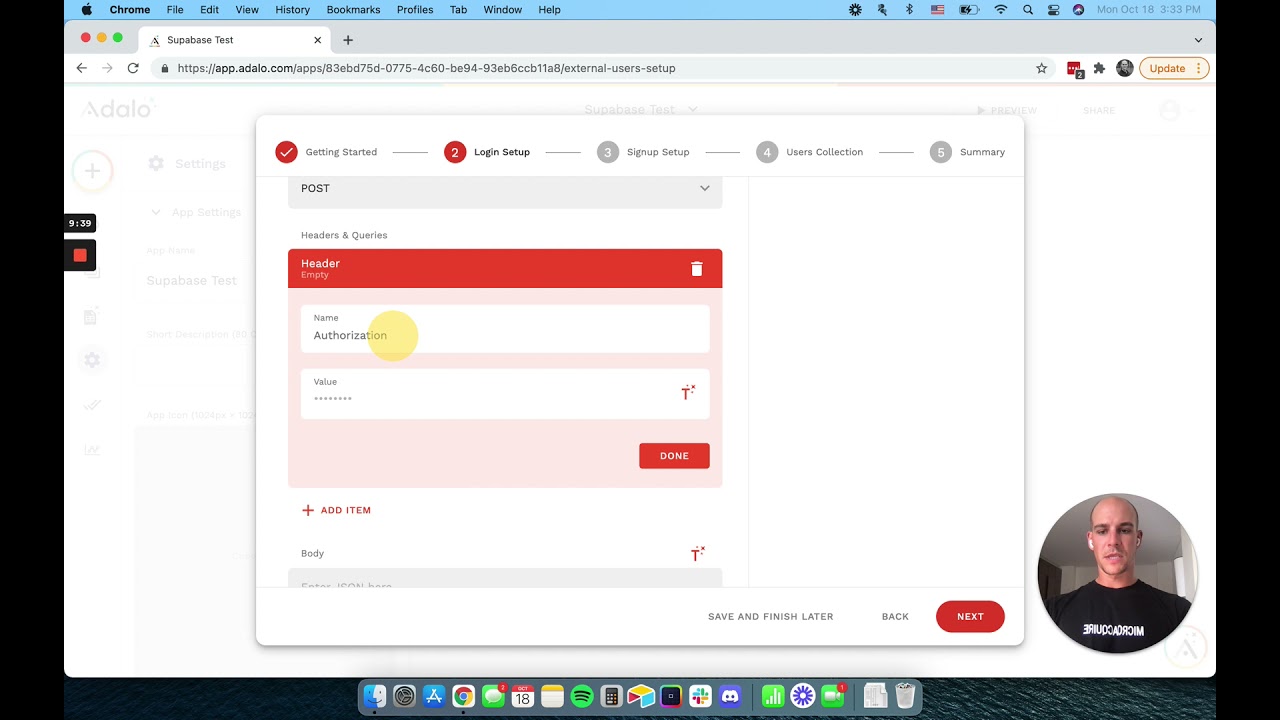
Task: Open Spotify in the Dock
Action: [x=582, y=696]
